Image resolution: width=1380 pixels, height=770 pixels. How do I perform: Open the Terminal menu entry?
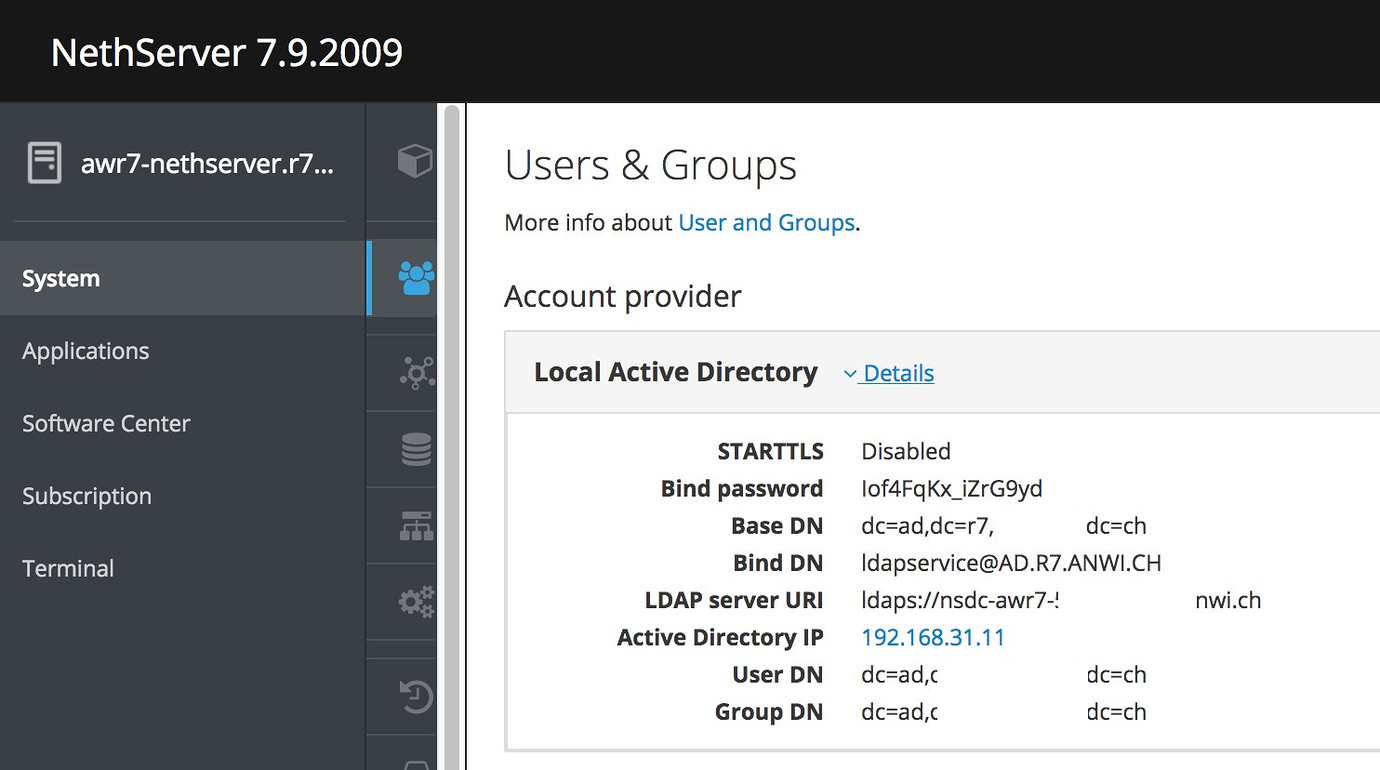click(67, 568)
